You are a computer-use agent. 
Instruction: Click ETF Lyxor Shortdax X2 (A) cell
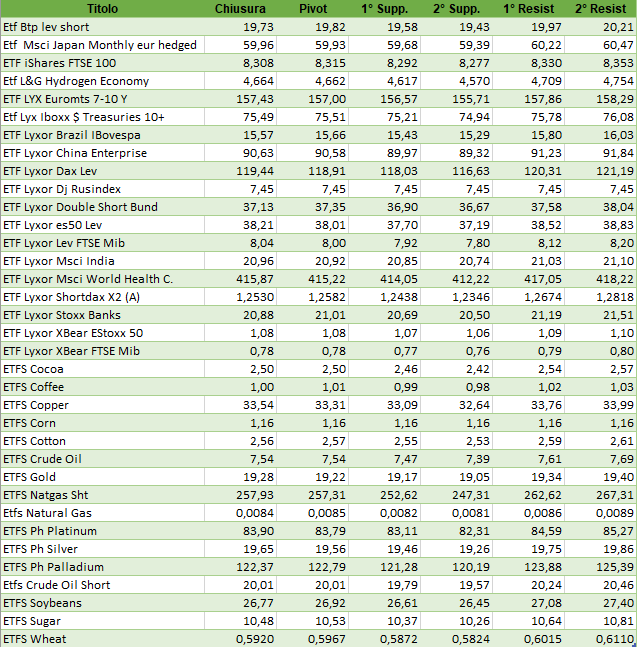[102, 297]
